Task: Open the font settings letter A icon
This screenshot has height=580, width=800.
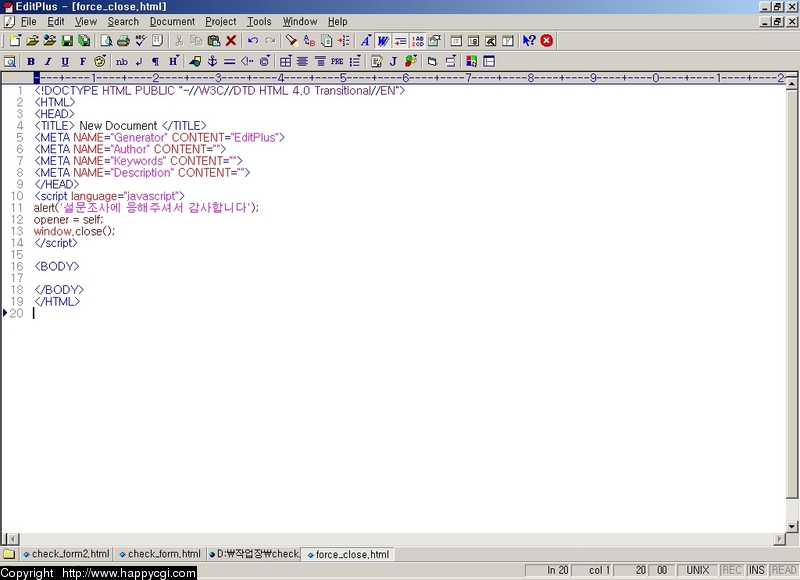Action: (366, 41)
